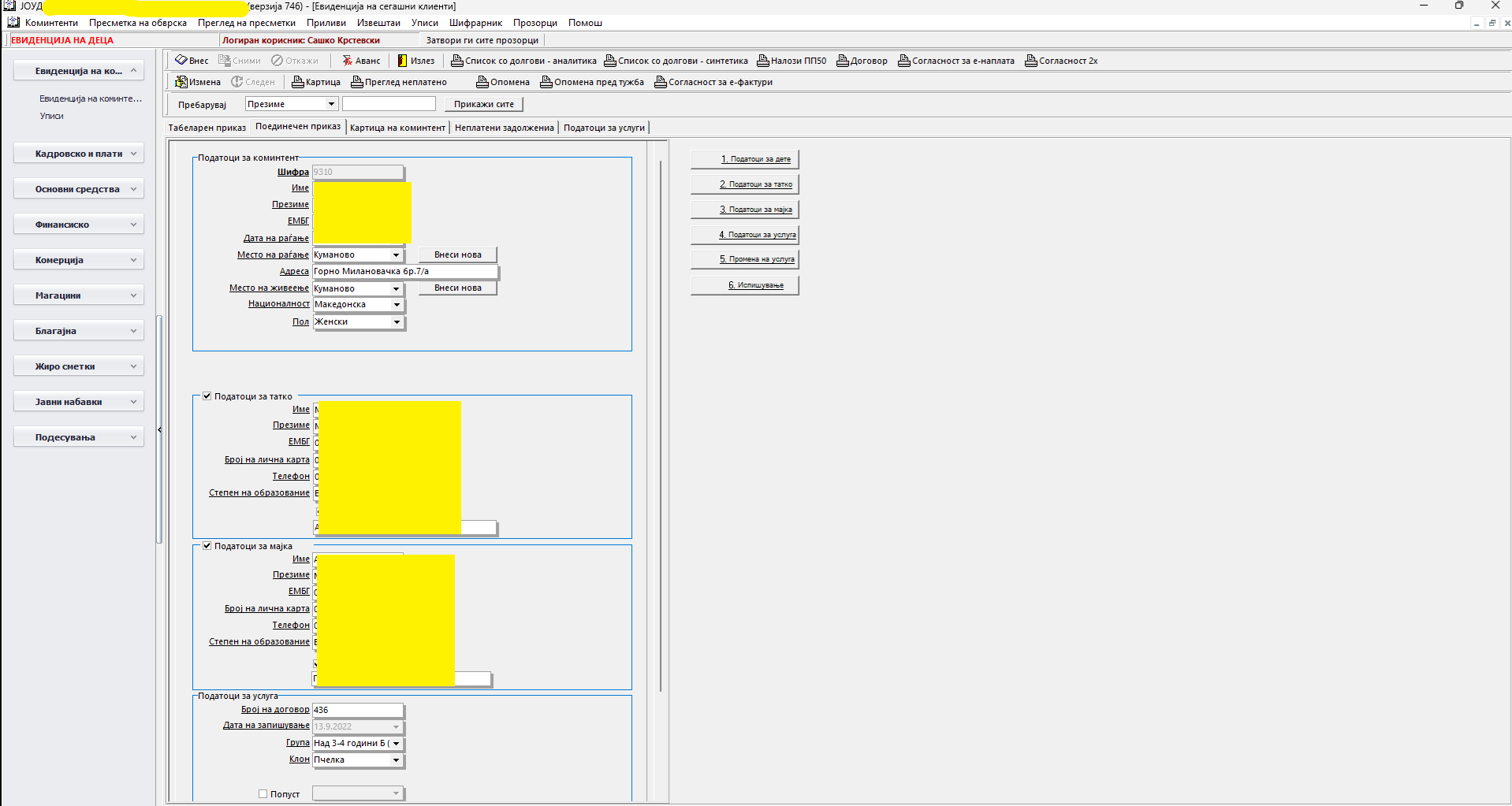Collapse the left sidebar splitter arrow

[x=159, y=430]
